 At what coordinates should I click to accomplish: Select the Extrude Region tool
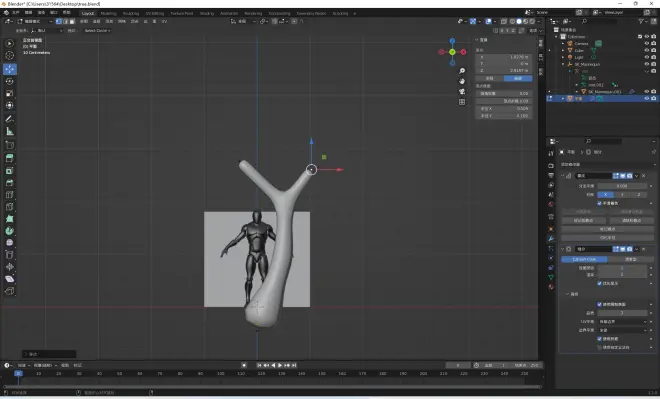click(x=9, y=158)
